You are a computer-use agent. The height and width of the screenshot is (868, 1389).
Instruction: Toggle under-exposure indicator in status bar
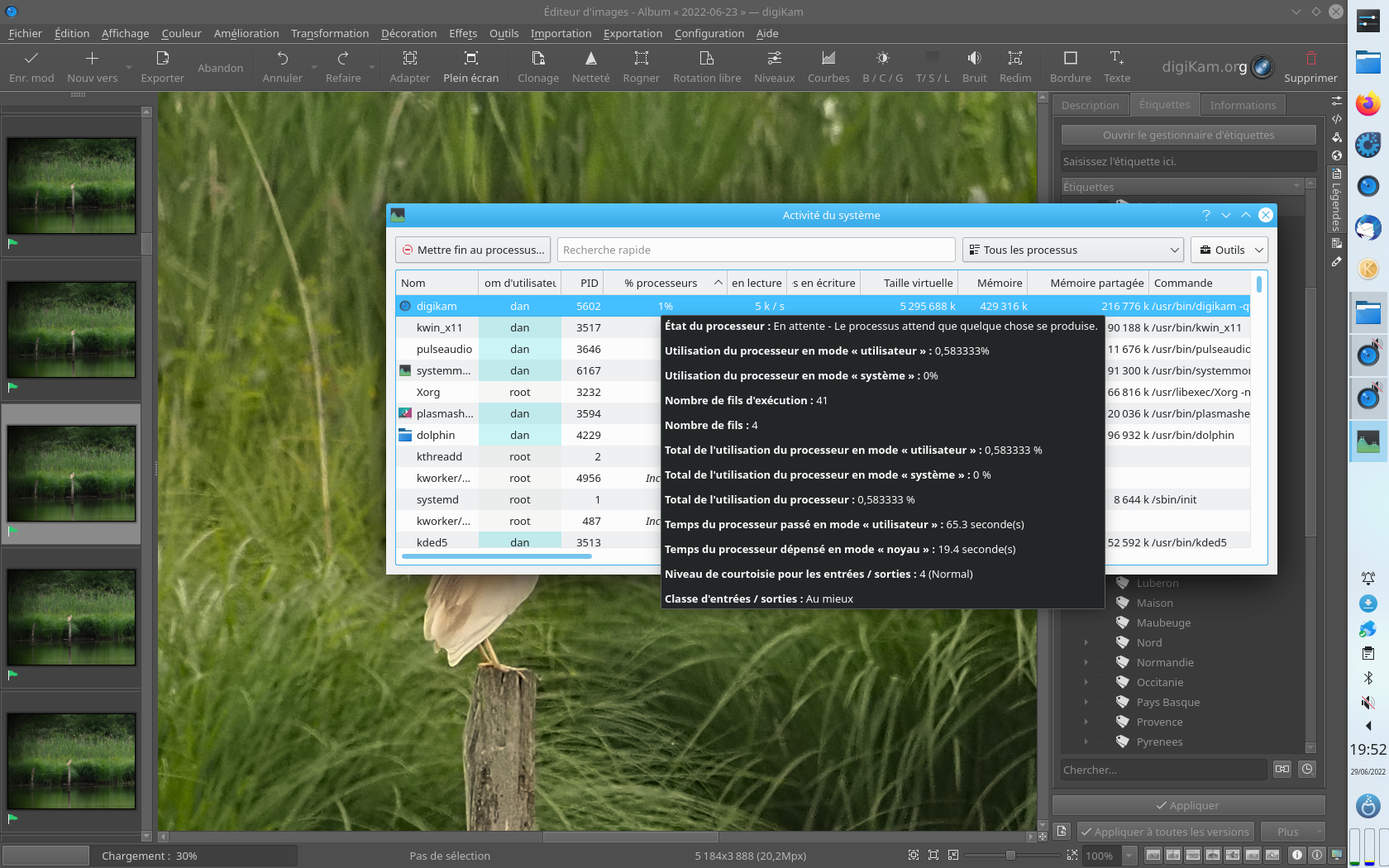click(1297, 856)
